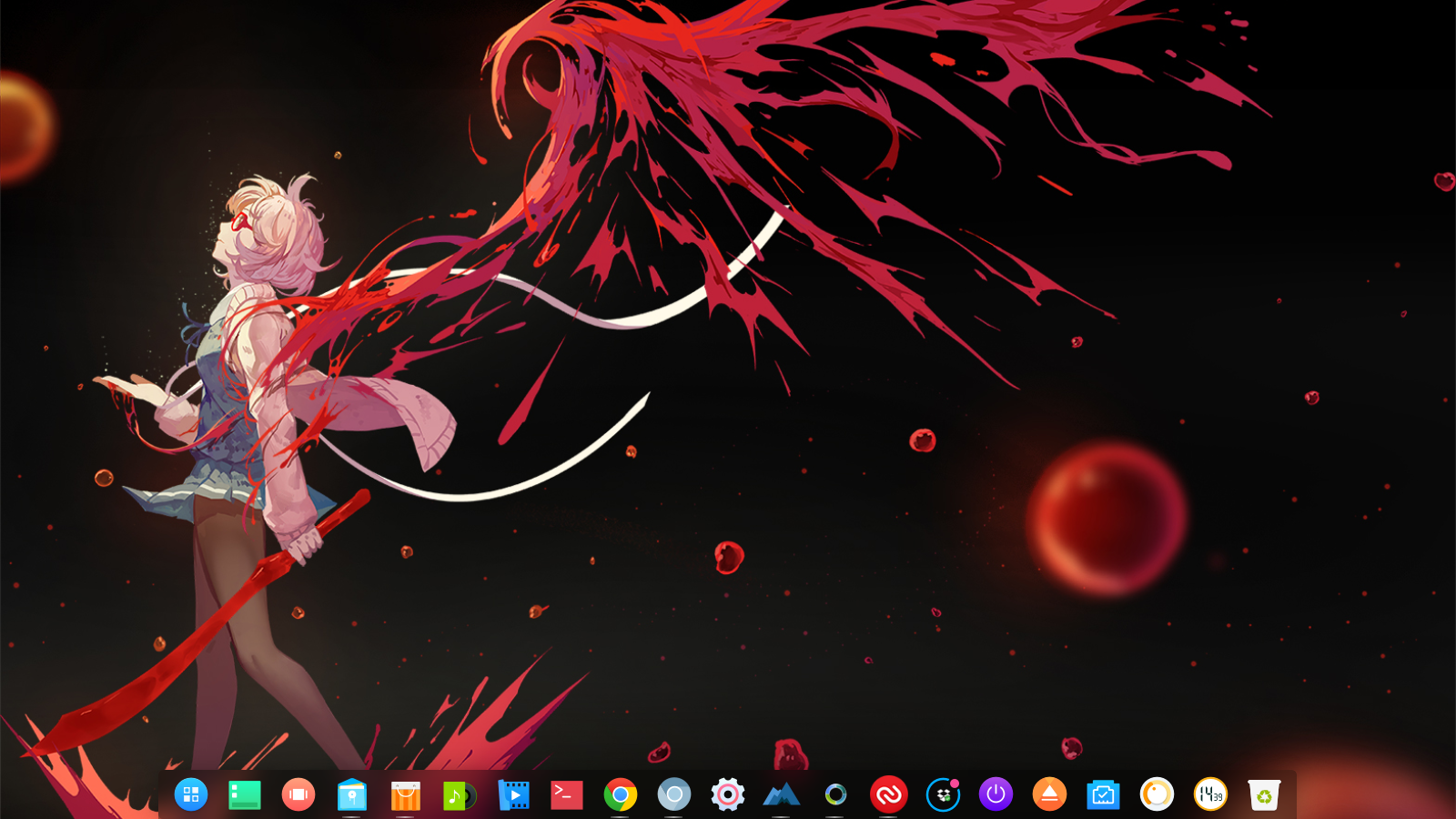Open Google Chrome from the dock
1456x819 pixels.
pos(621,794)
